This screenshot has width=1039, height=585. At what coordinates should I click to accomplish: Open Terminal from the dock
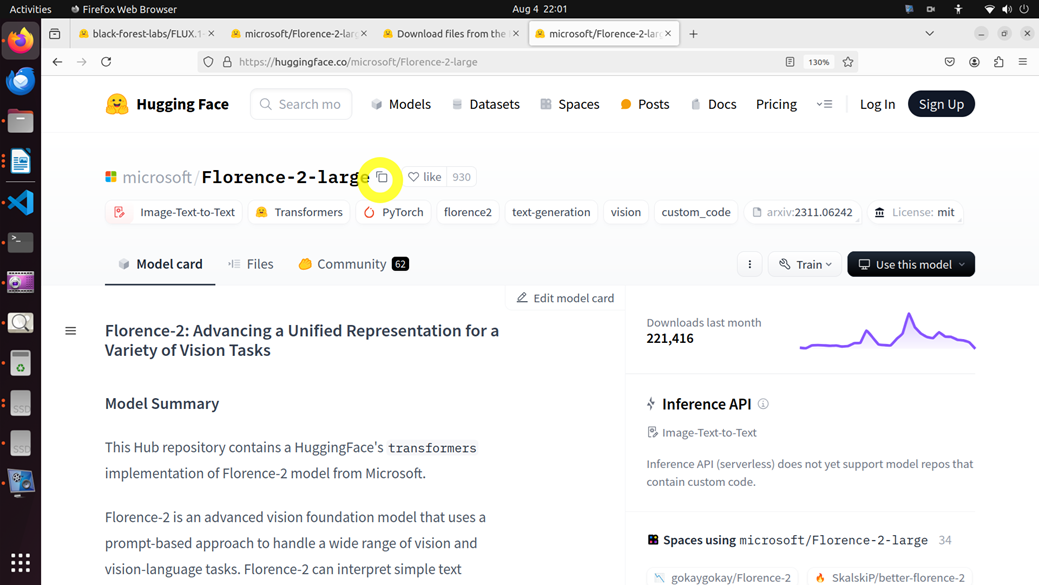coord(21,242)
